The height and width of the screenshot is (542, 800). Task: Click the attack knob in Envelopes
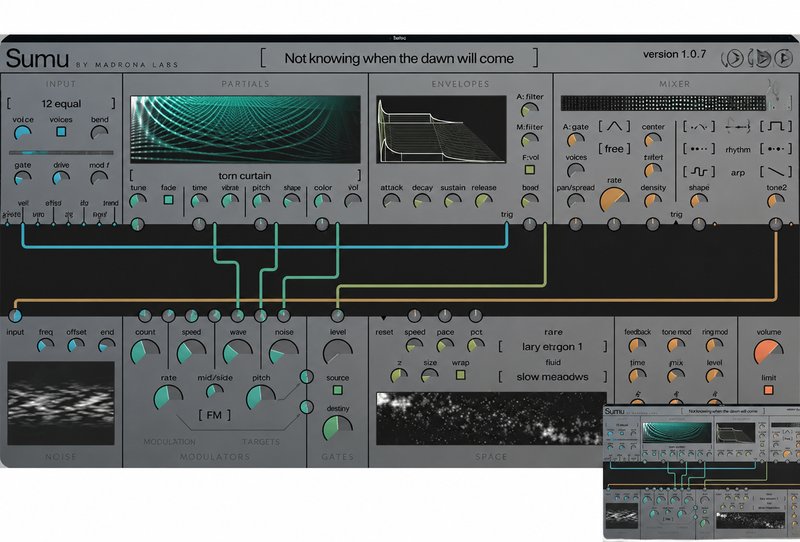(391, 201)
